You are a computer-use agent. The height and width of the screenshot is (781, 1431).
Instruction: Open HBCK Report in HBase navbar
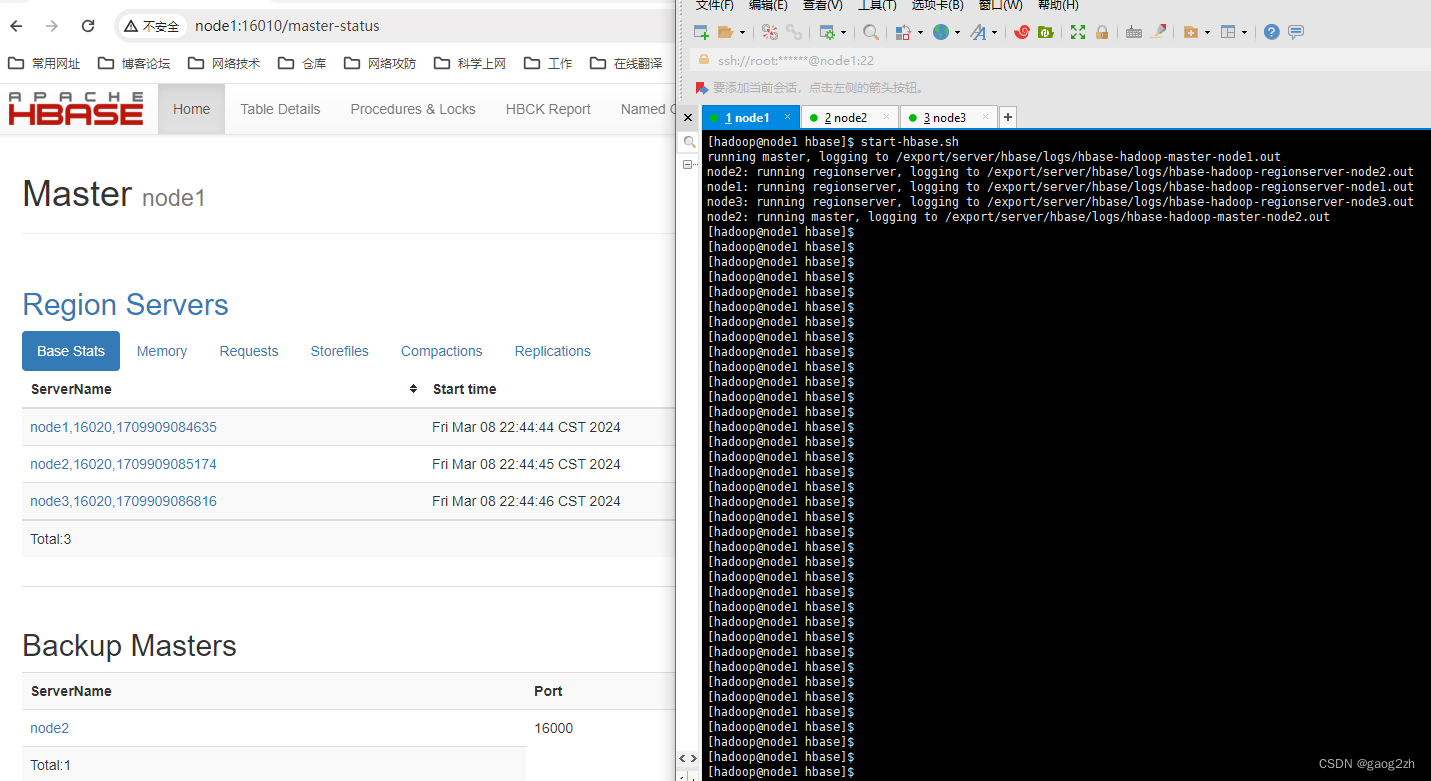548,109
